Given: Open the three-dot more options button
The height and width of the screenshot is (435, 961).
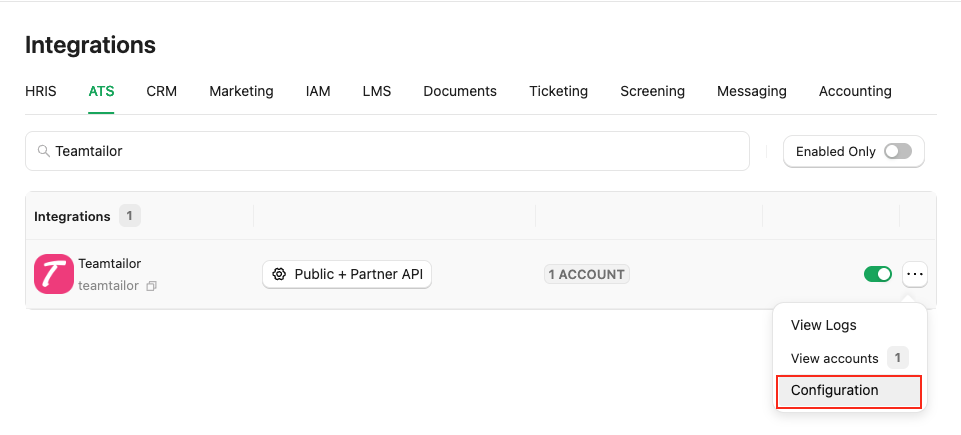Looking at the screenshot, I should click(914, 274).
